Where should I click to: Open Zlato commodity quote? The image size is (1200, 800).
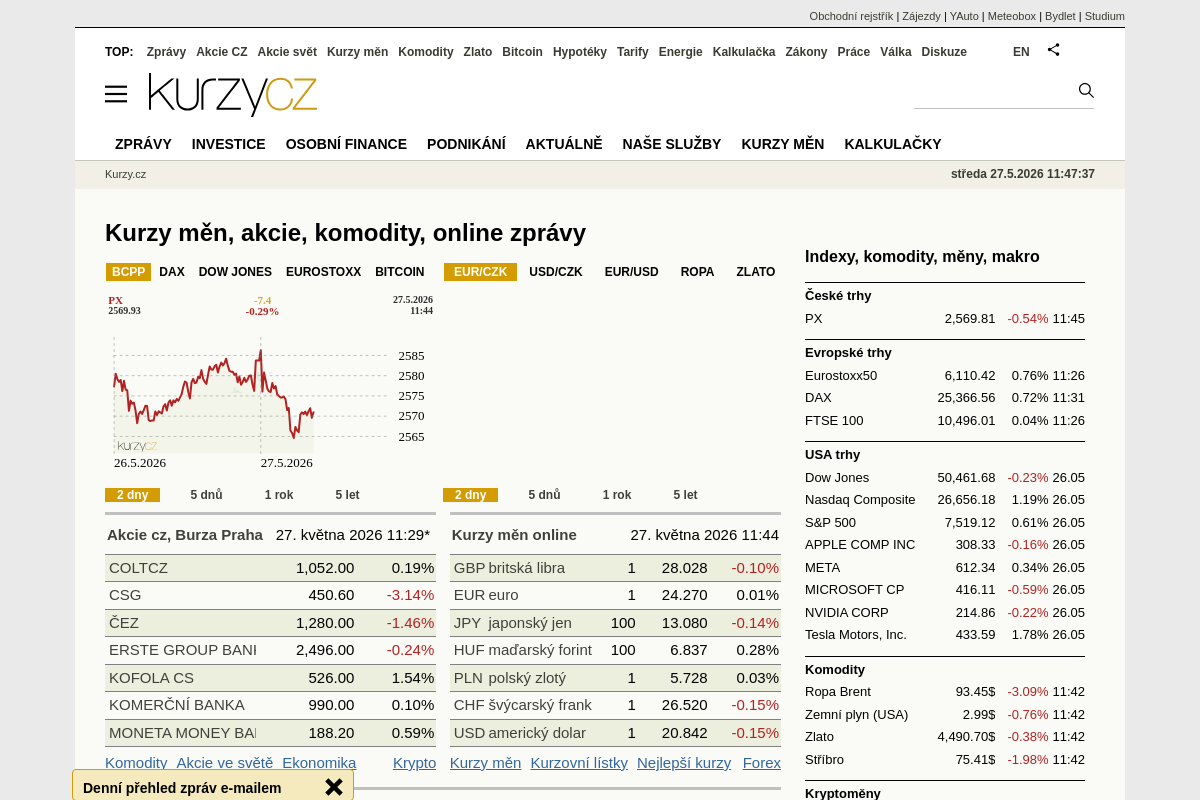(945, 737)
